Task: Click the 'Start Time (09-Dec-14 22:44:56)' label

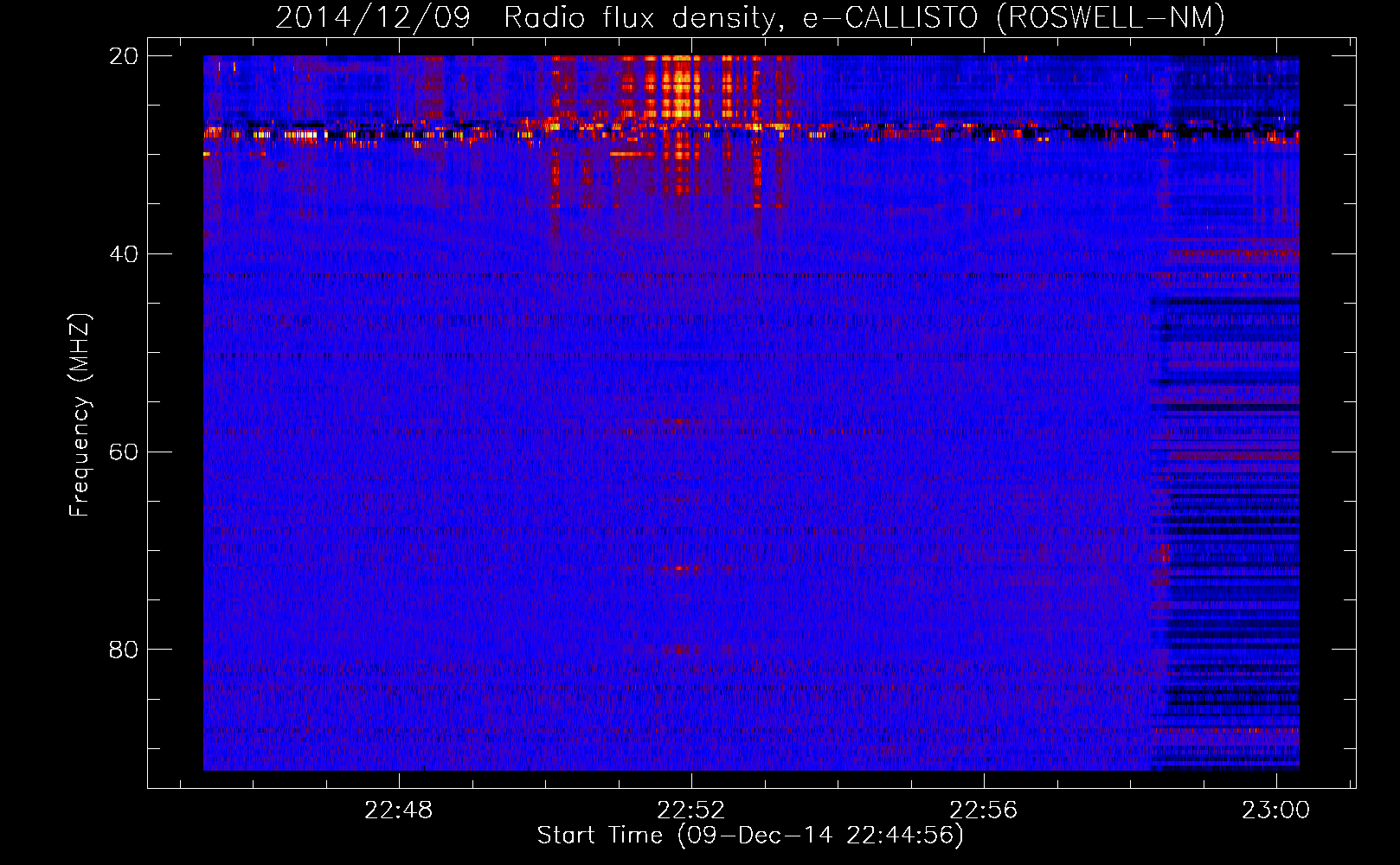Action: click(x=750, y=836)
